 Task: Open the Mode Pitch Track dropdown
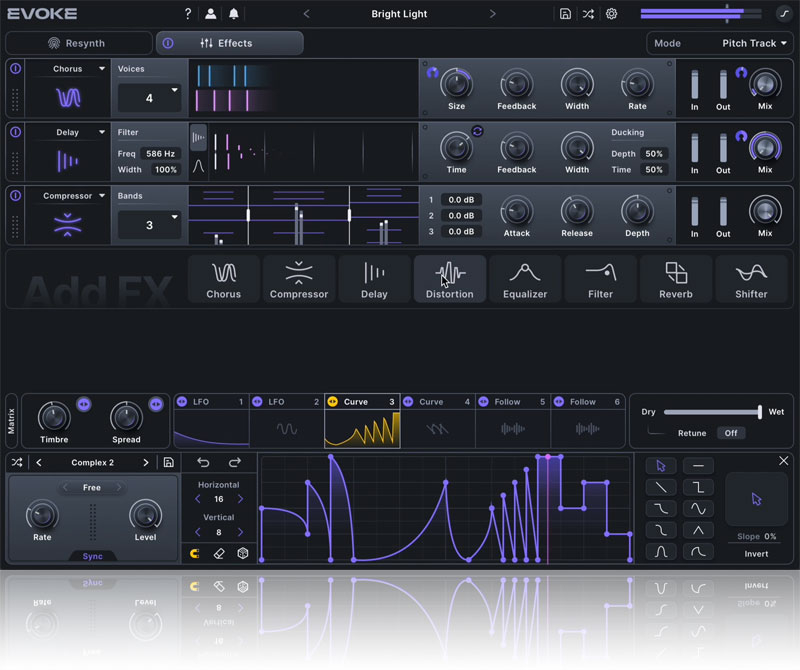coord(720,44)
